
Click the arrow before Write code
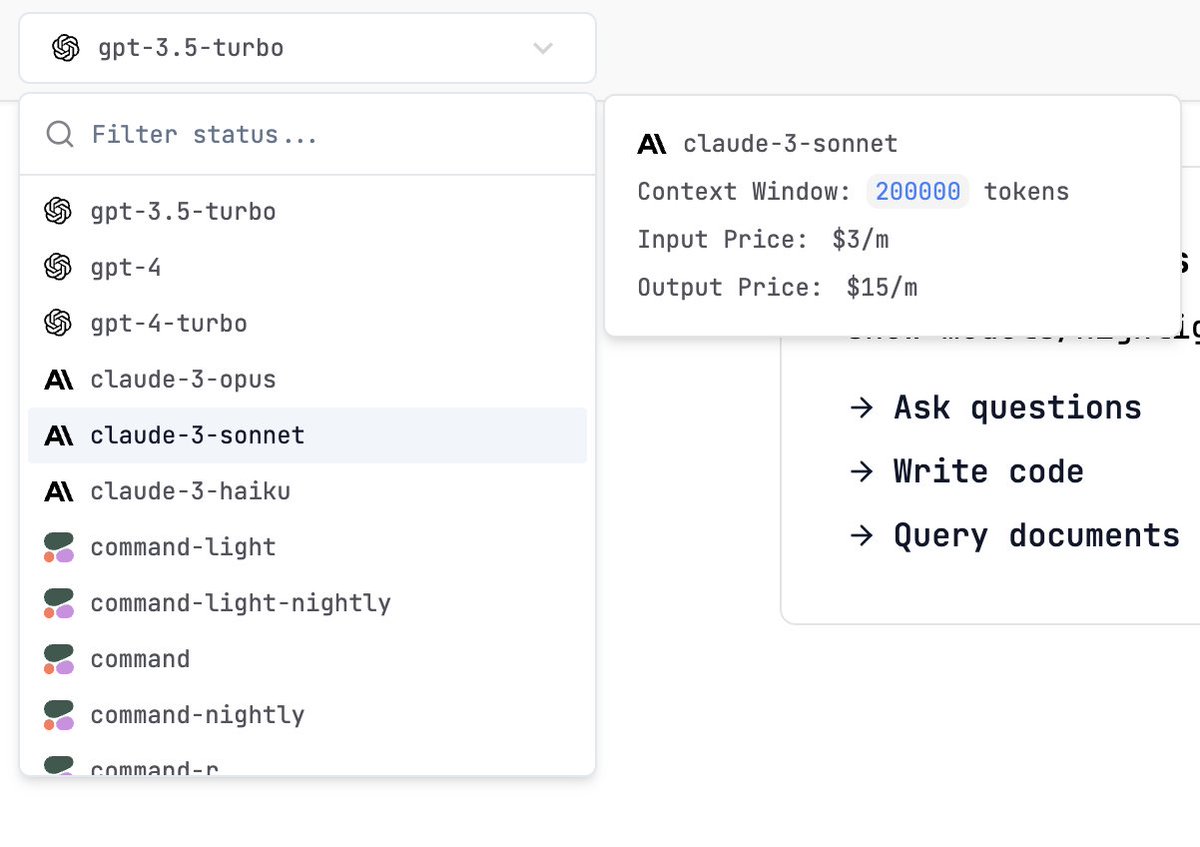861,472
